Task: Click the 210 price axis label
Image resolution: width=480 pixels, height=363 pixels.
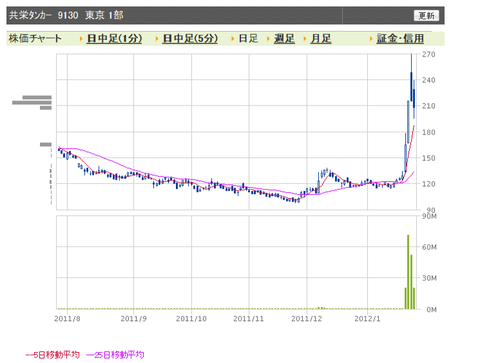Action: coord(429,106)
